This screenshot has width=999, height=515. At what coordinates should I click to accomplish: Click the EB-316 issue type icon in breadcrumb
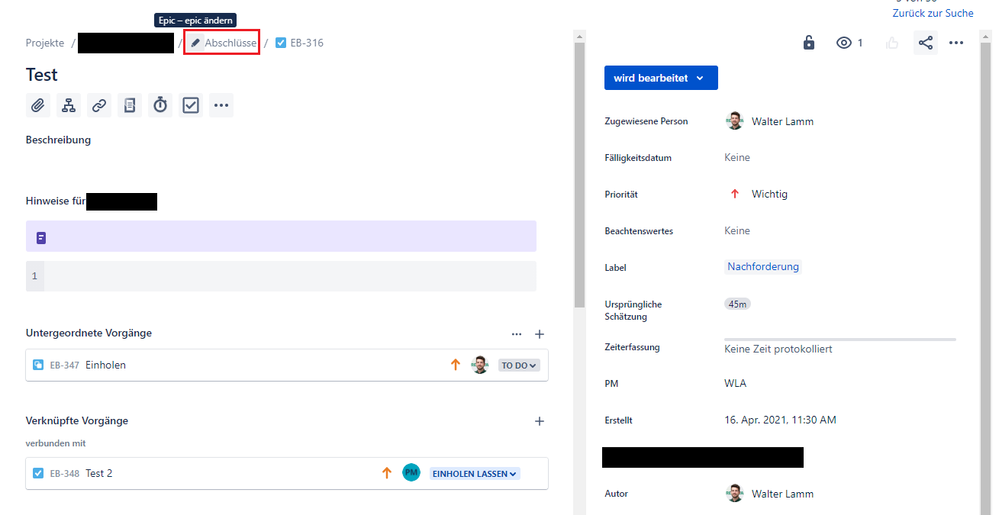tap(280, 43)
